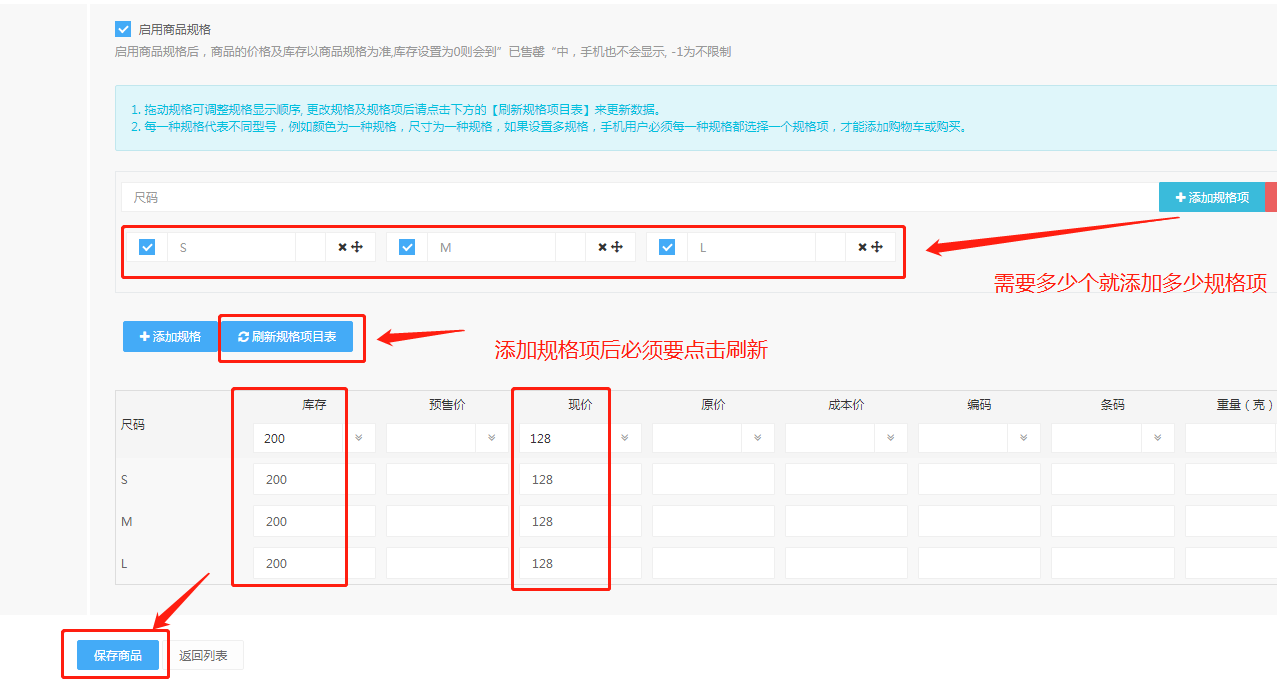Apply batch 预售价 value with double-chevron icon
Image resolution: width=1277 pixels, height=681 pixels.
pyautogui.click(x=492, y=438)
